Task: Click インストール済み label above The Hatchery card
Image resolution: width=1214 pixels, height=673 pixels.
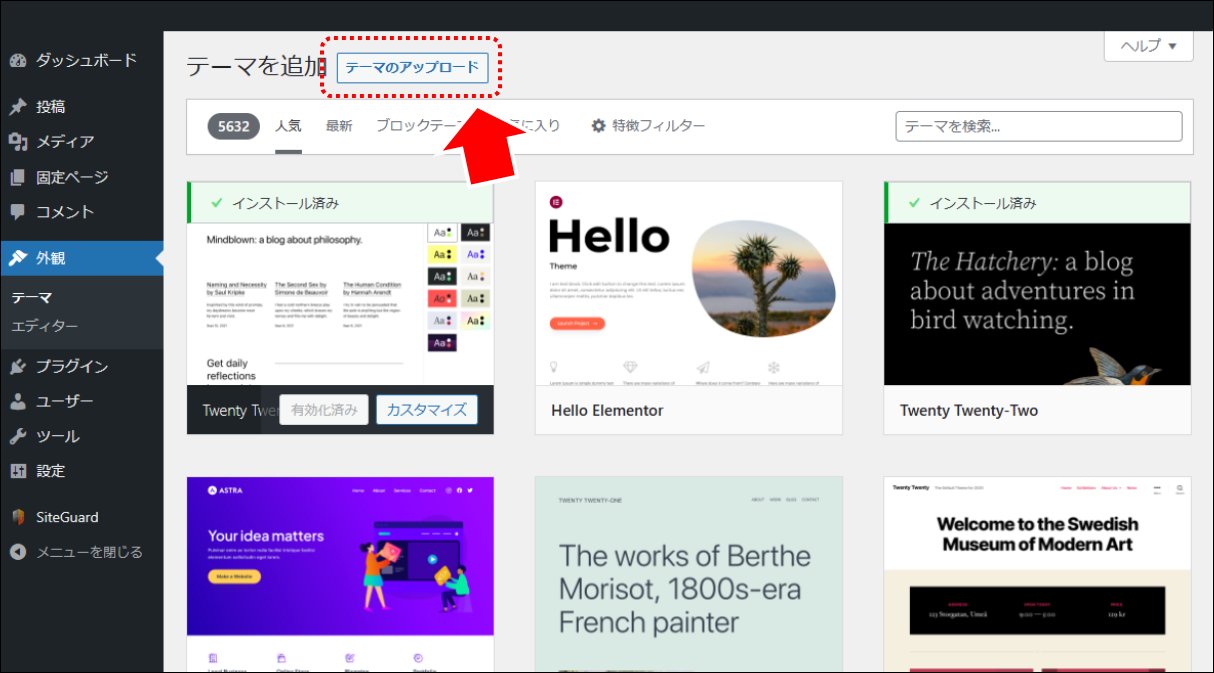Action: 983,203
